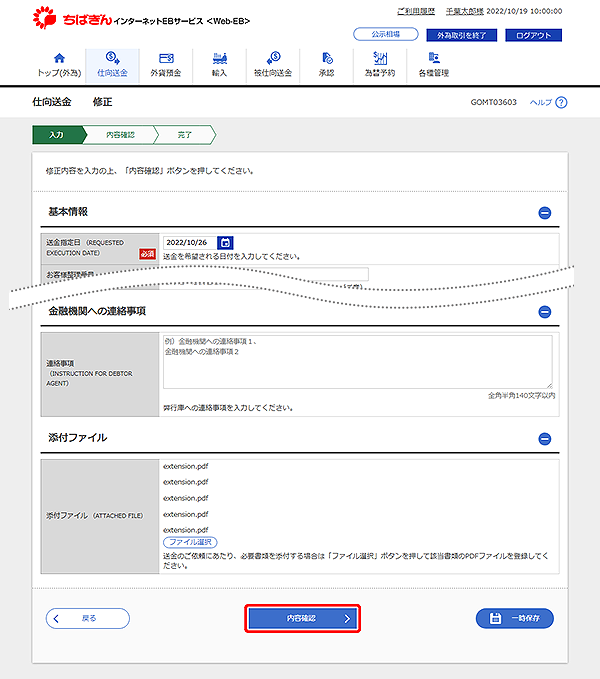Click the fourth extension.pdf file

(186, 514)
